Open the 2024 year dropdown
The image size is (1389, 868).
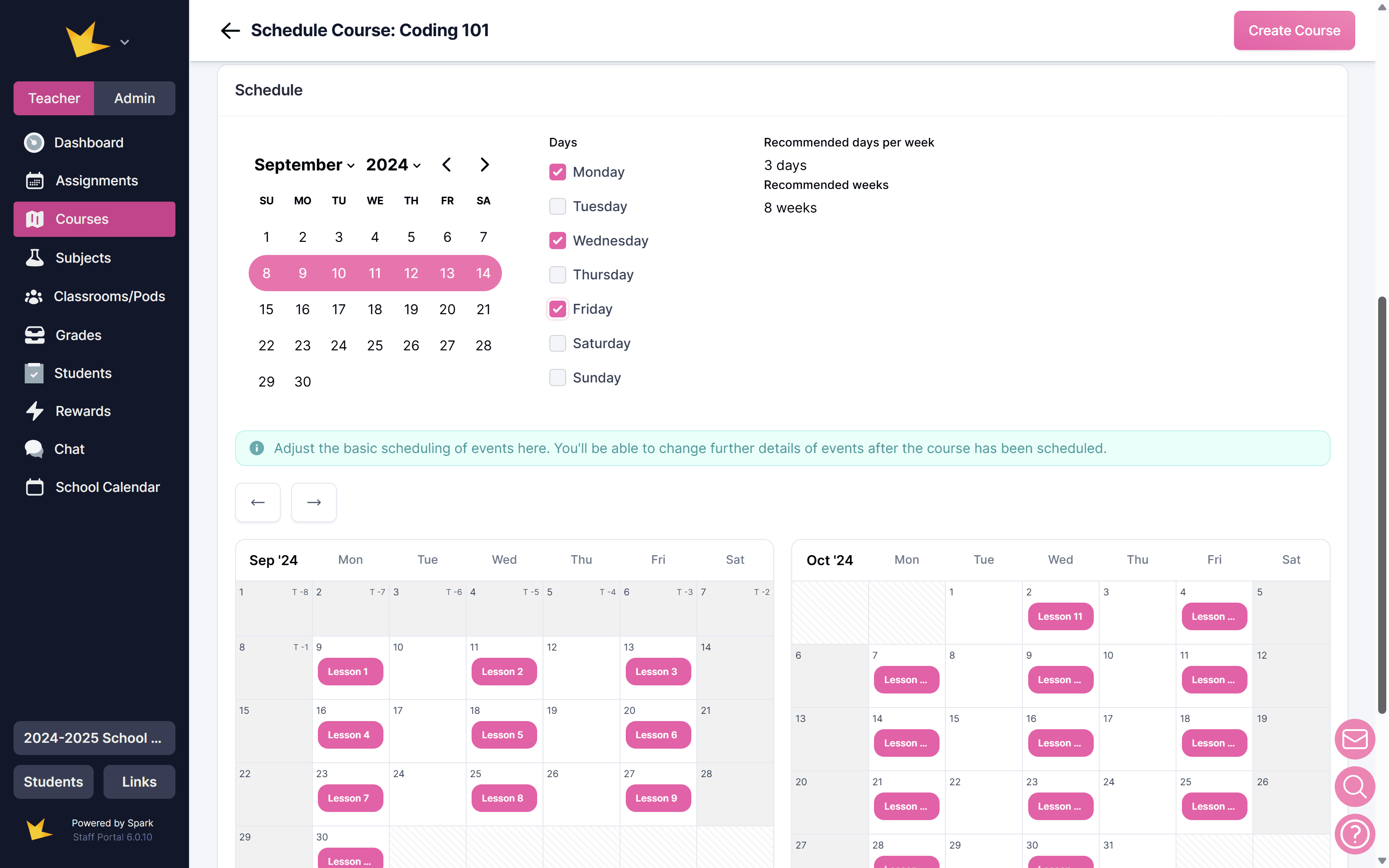click(393, 165)
